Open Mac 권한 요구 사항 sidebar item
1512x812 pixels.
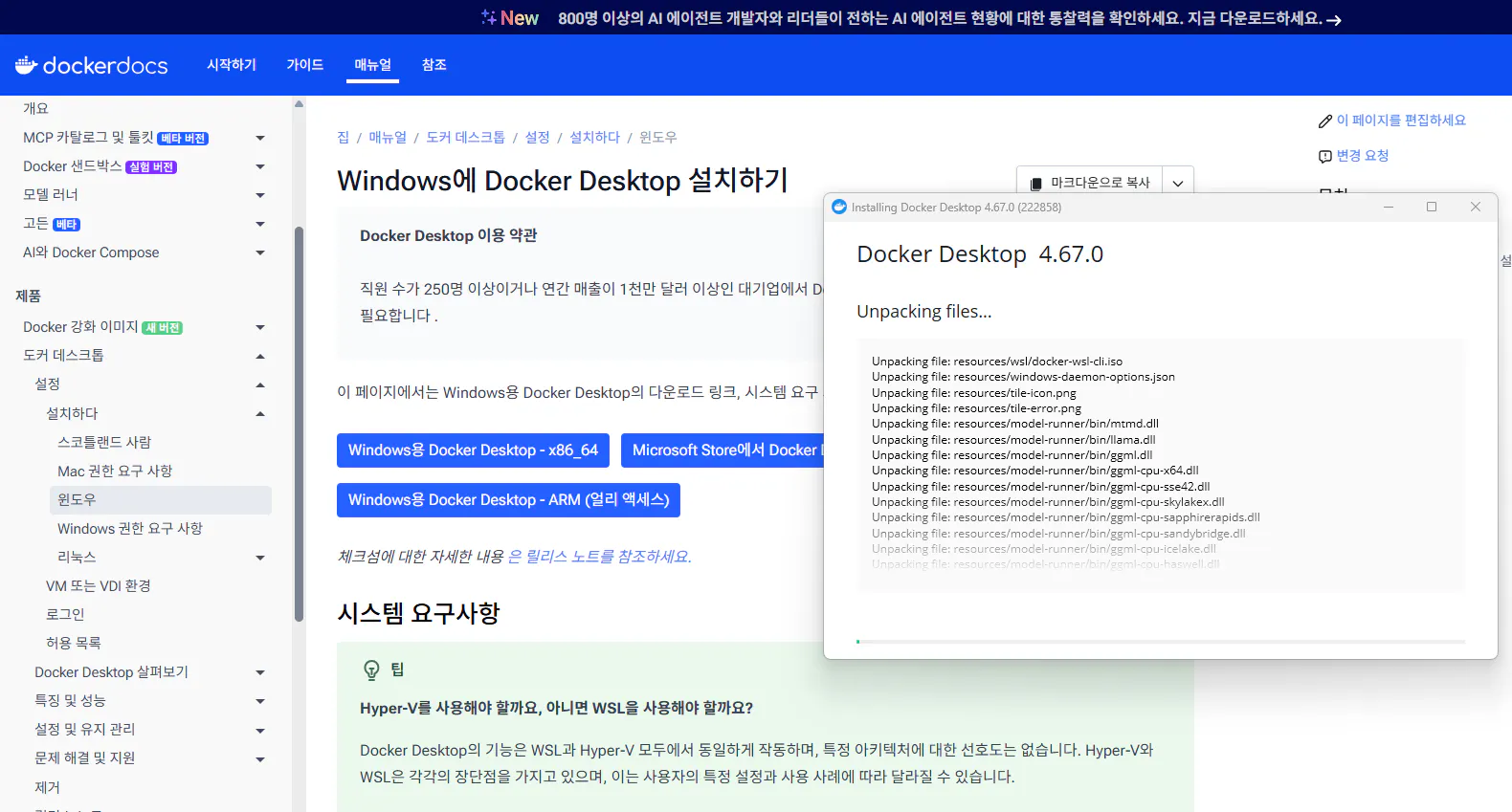point(115,472)
